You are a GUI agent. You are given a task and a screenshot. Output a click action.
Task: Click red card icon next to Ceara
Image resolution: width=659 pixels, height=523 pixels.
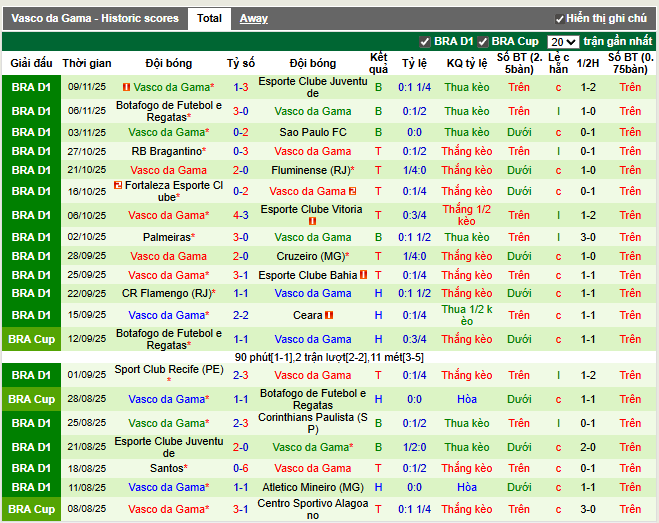(x=329, y=315)
